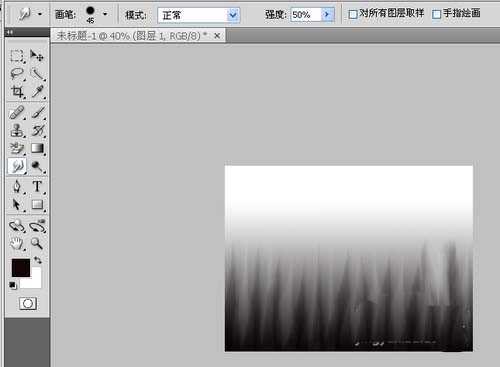Select the Pen tool
Image resolution: width=500 pixels, height=367 pixels.
coord(17,186)
